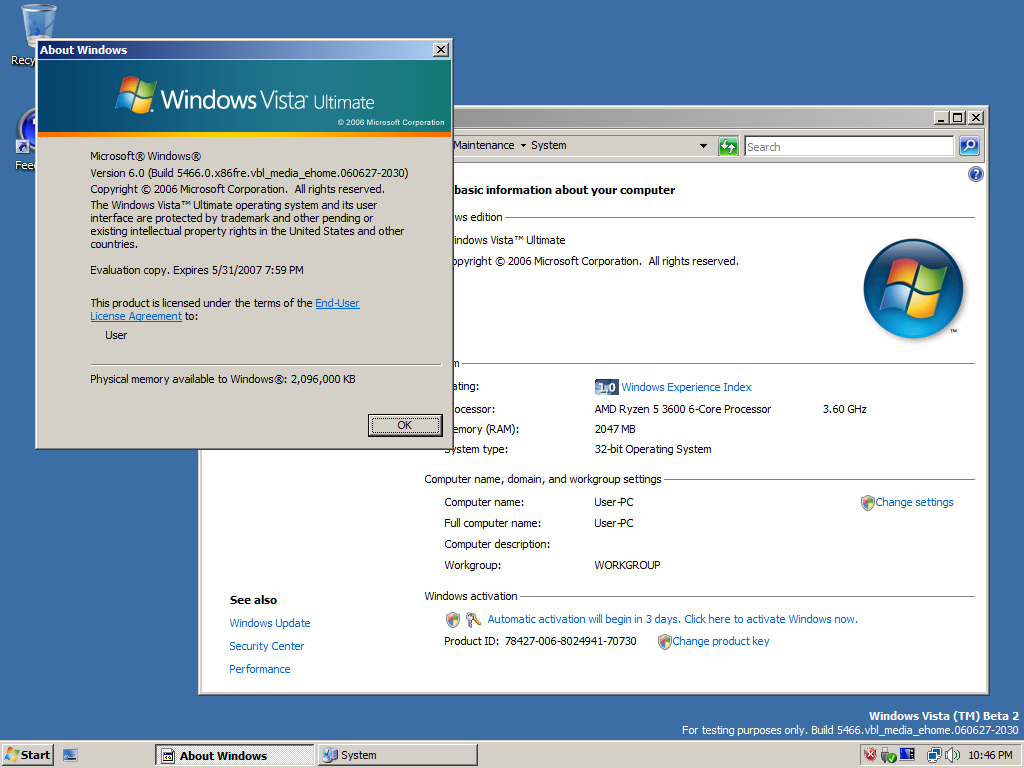Click the blue search magnifier button
Image resolution: width=1024 pixels, height=768 pixels.
click(968, 146)
